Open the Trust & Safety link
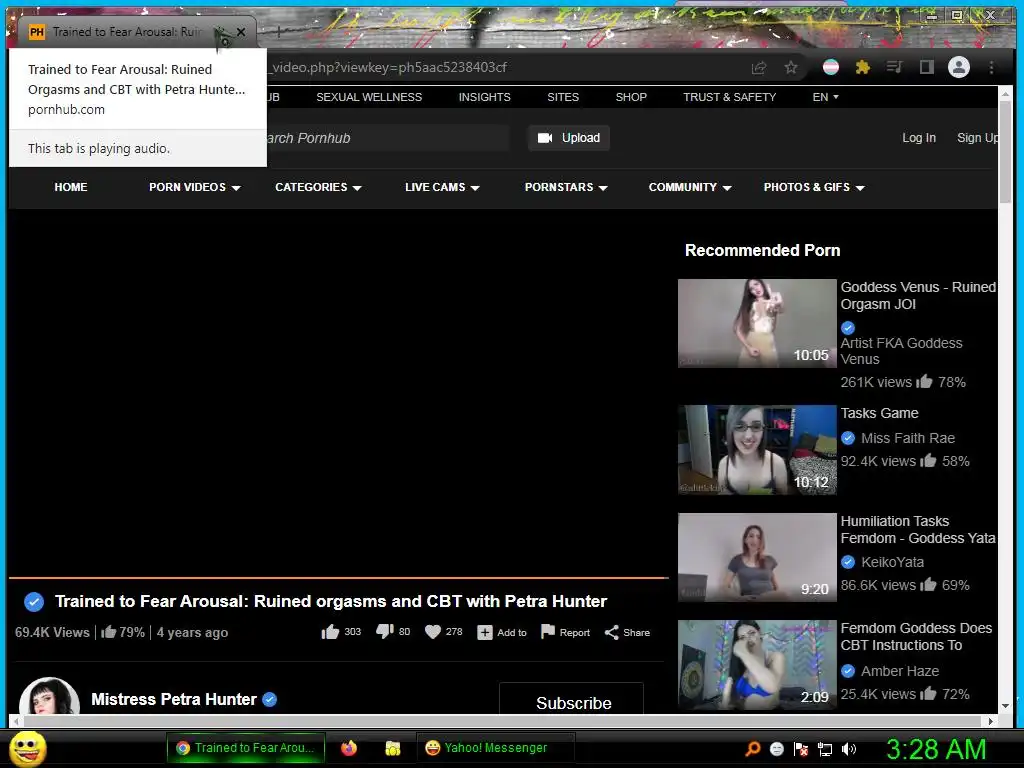Viewport: 1024px width, 768px height. coord(729,97)
